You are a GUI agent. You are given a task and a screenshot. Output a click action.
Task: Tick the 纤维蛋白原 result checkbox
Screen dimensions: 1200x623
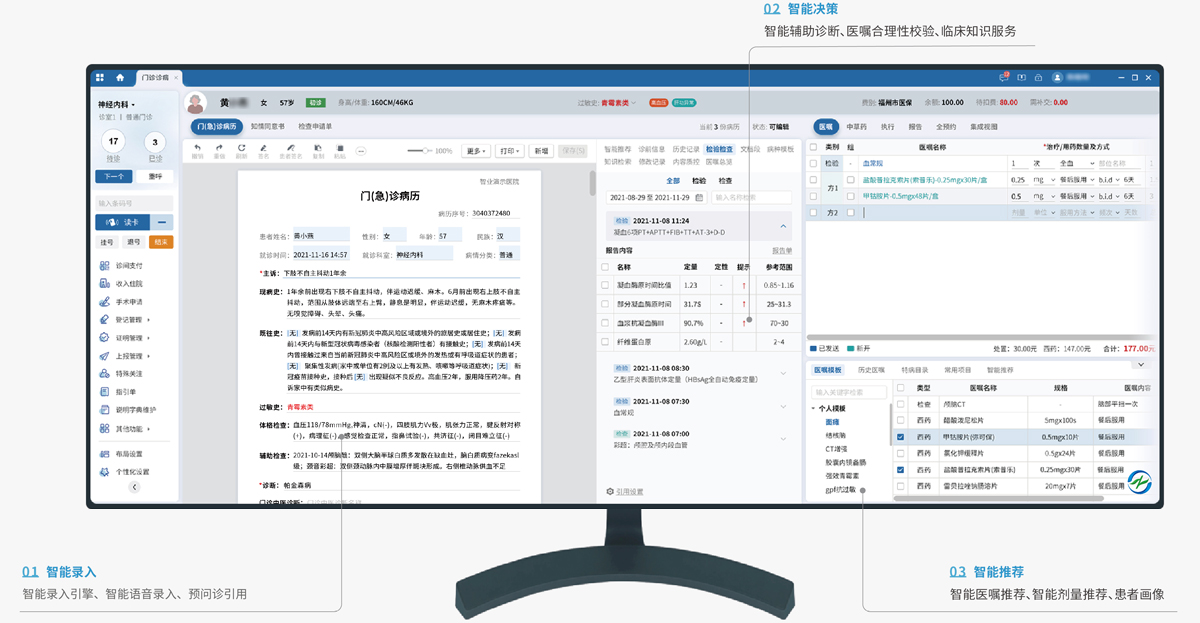605,341
